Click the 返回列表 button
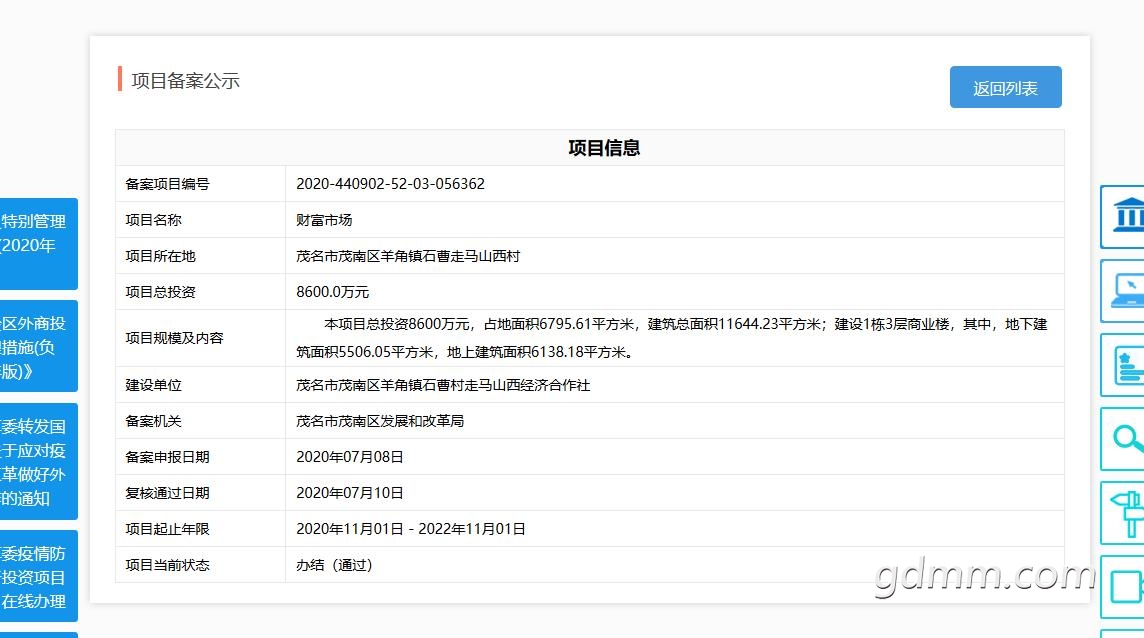 click(1005, 88)
